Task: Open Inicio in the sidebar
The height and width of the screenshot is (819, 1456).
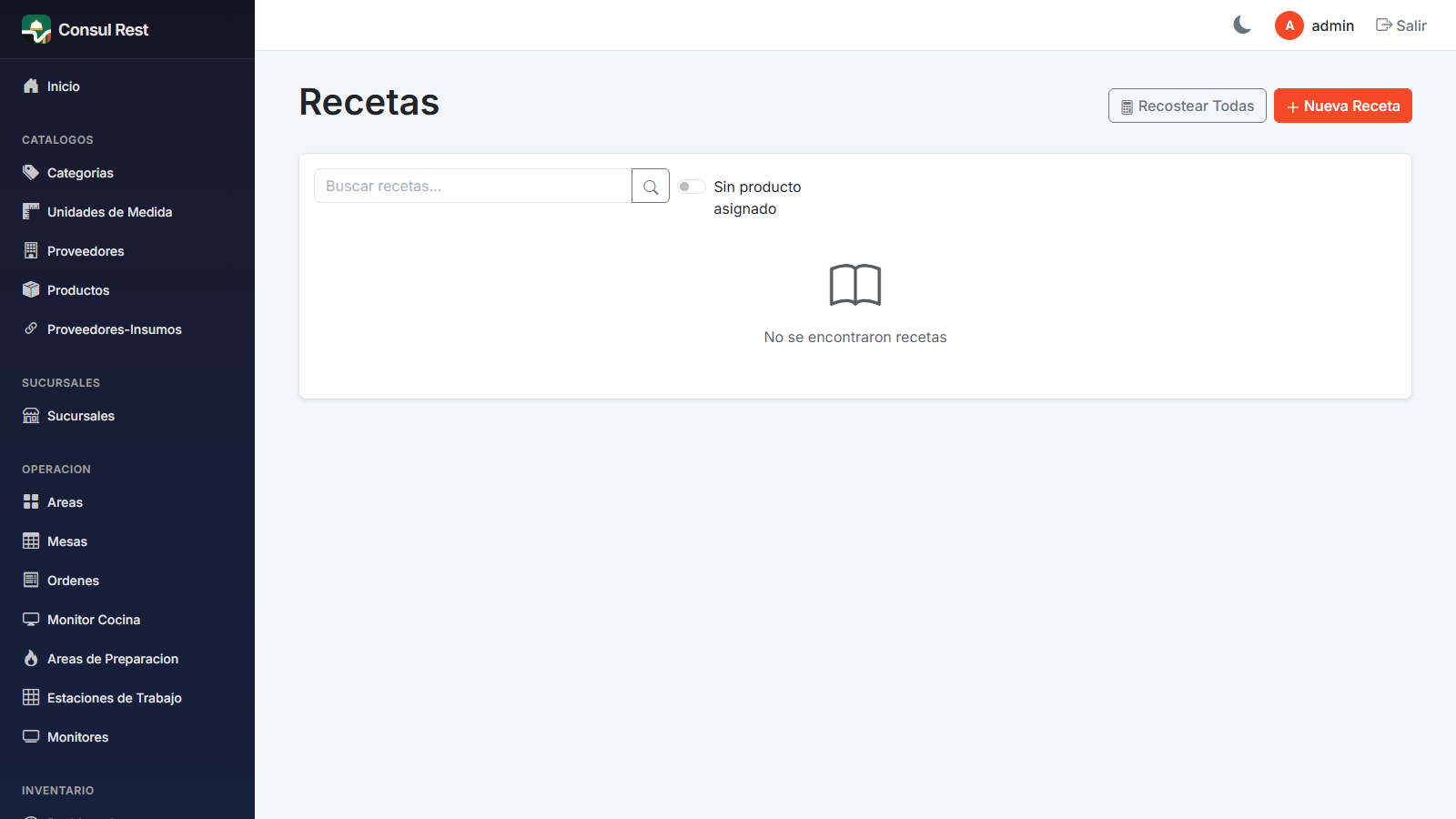Action: pos(127,86)
